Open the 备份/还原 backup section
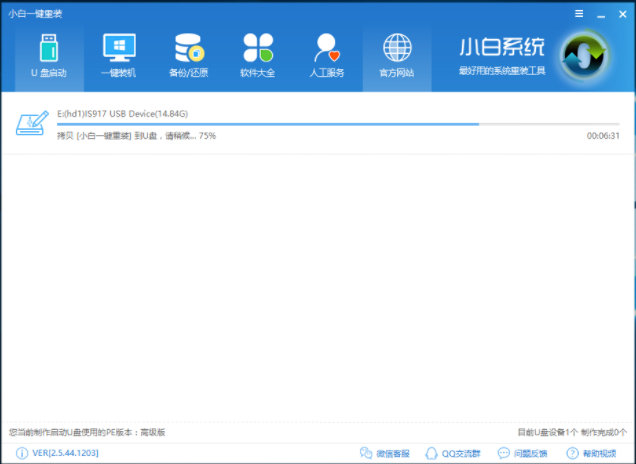The height and width of the screenshot is (464, 636). (x=187, y=55)
